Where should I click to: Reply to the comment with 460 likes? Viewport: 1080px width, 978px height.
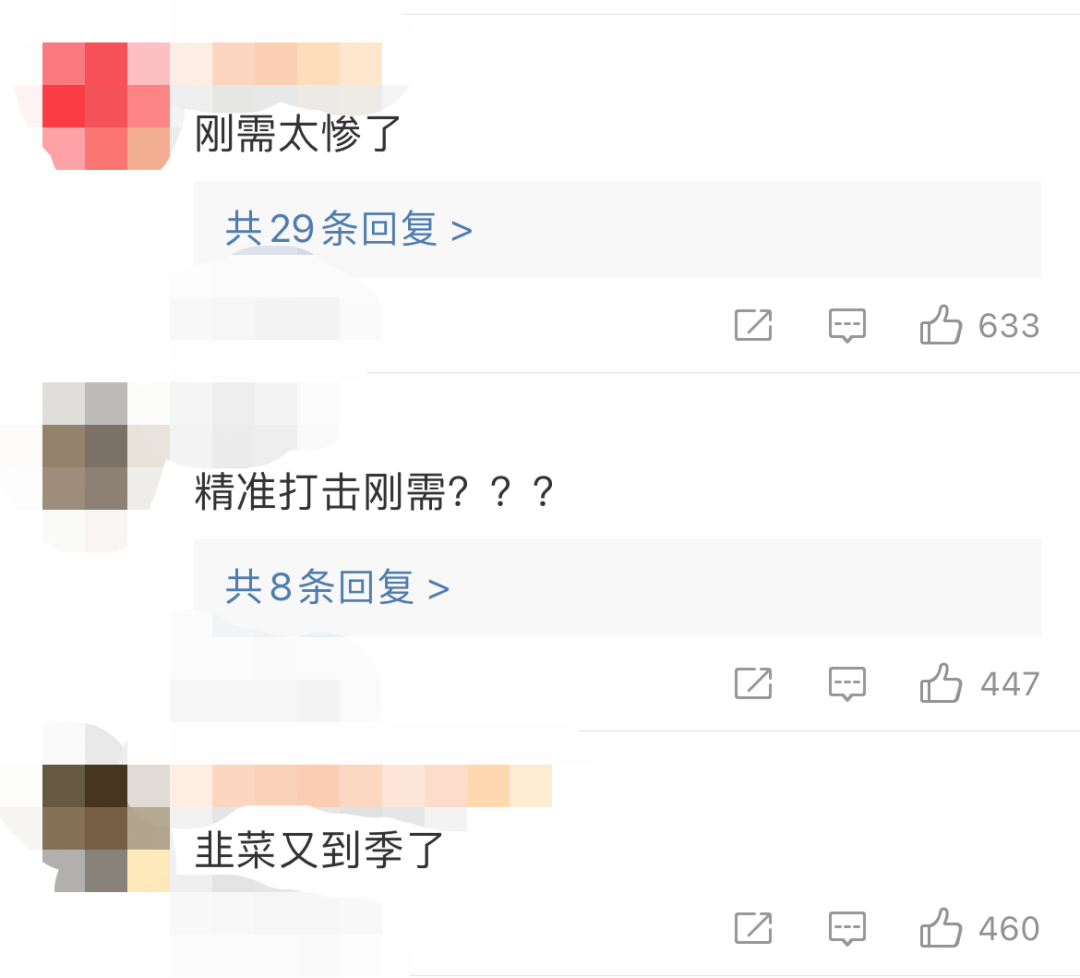(x=847, y=928)
